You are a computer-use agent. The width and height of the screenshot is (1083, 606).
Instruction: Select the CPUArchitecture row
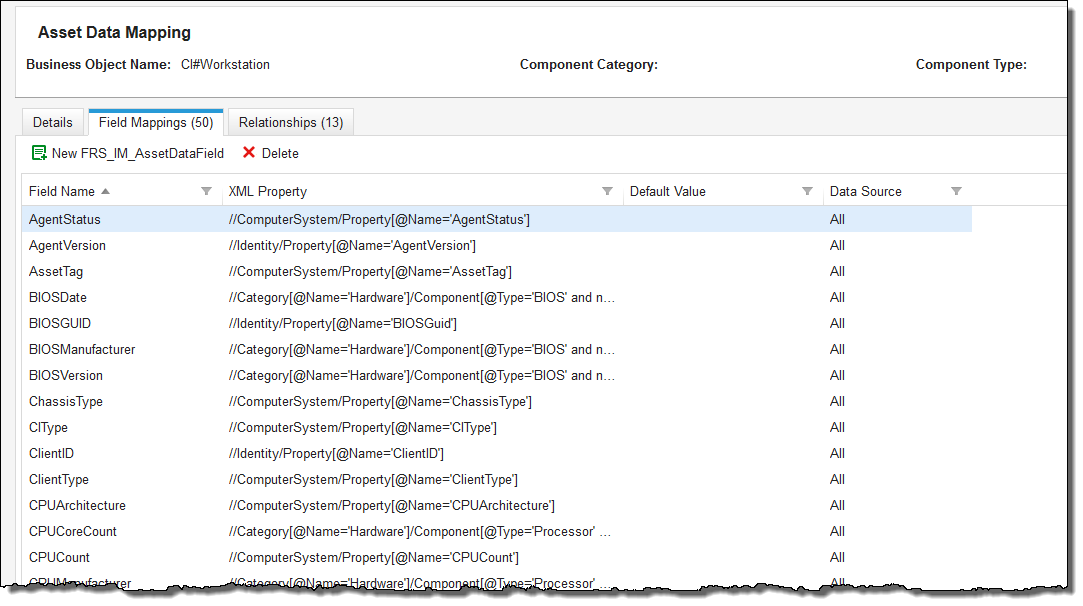tap(77, 505)
